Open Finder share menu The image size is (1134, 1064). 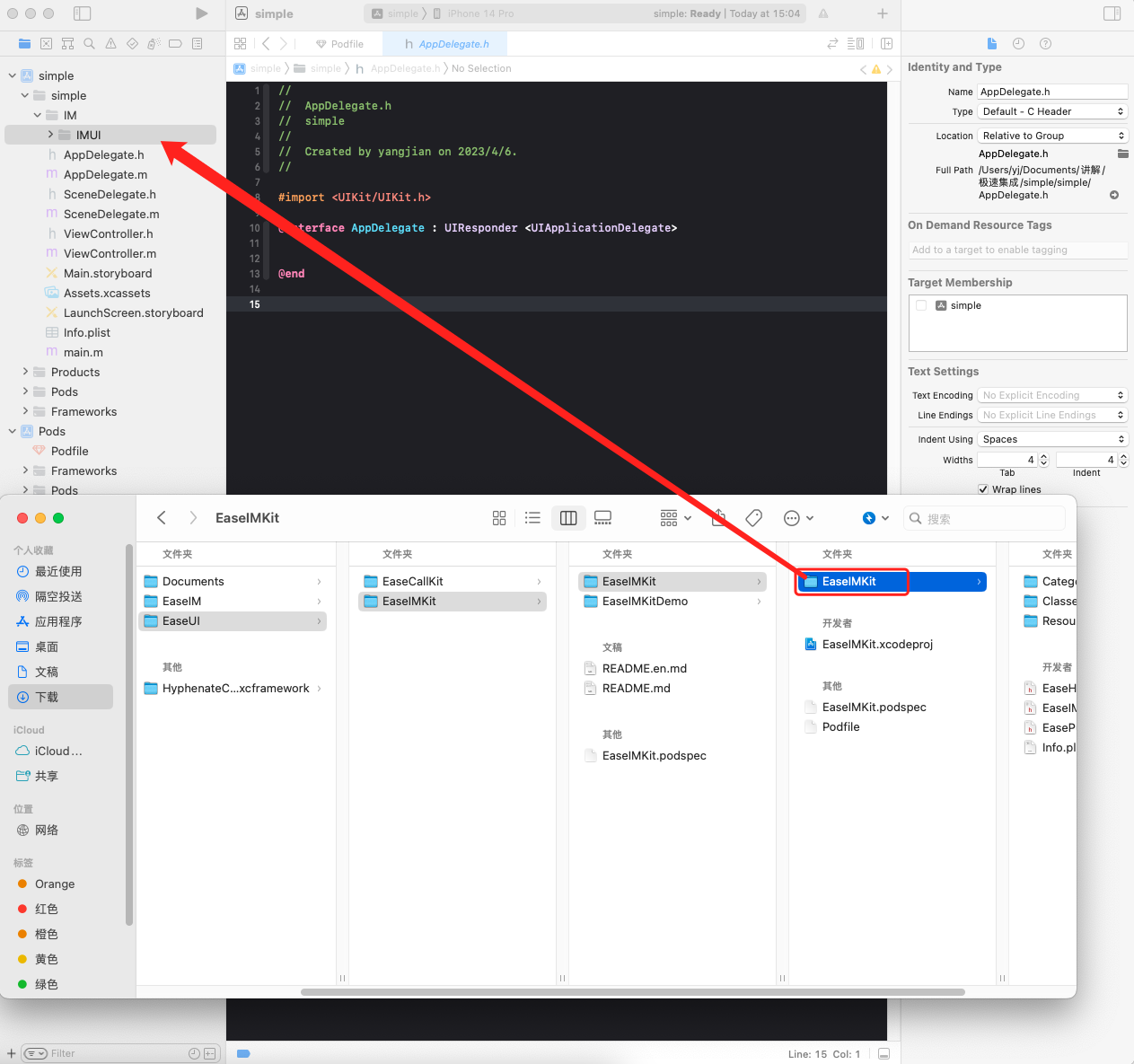[x=718, y=518]
